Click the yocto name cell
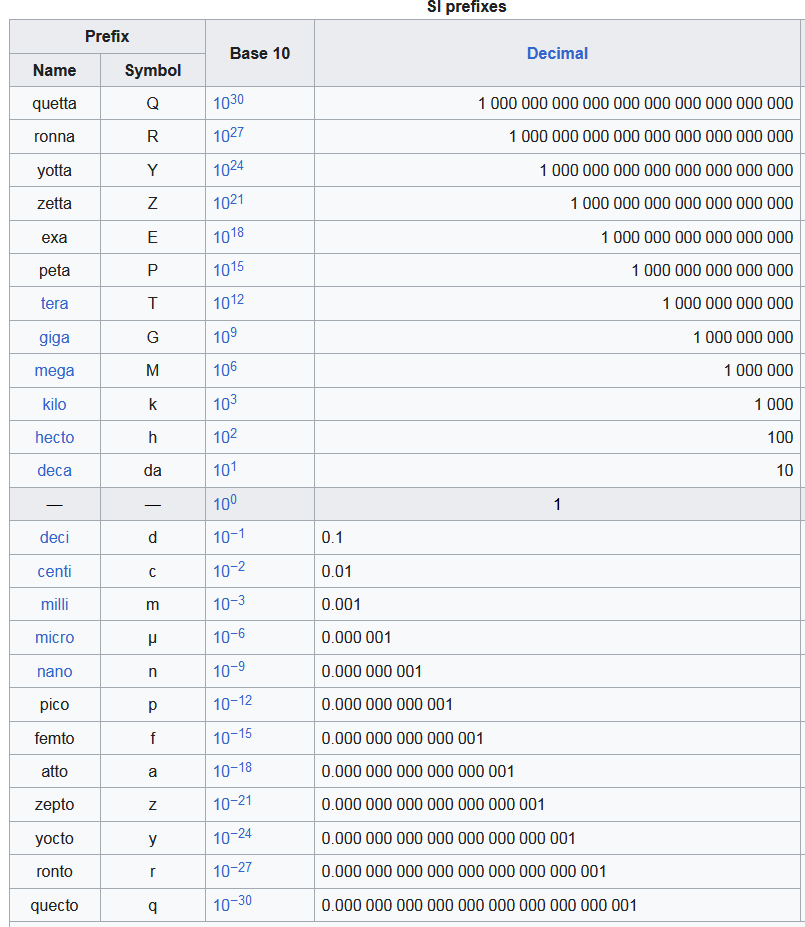Viewport: 805px width, 927px height. pyautogui.click(x=55, y=838)
